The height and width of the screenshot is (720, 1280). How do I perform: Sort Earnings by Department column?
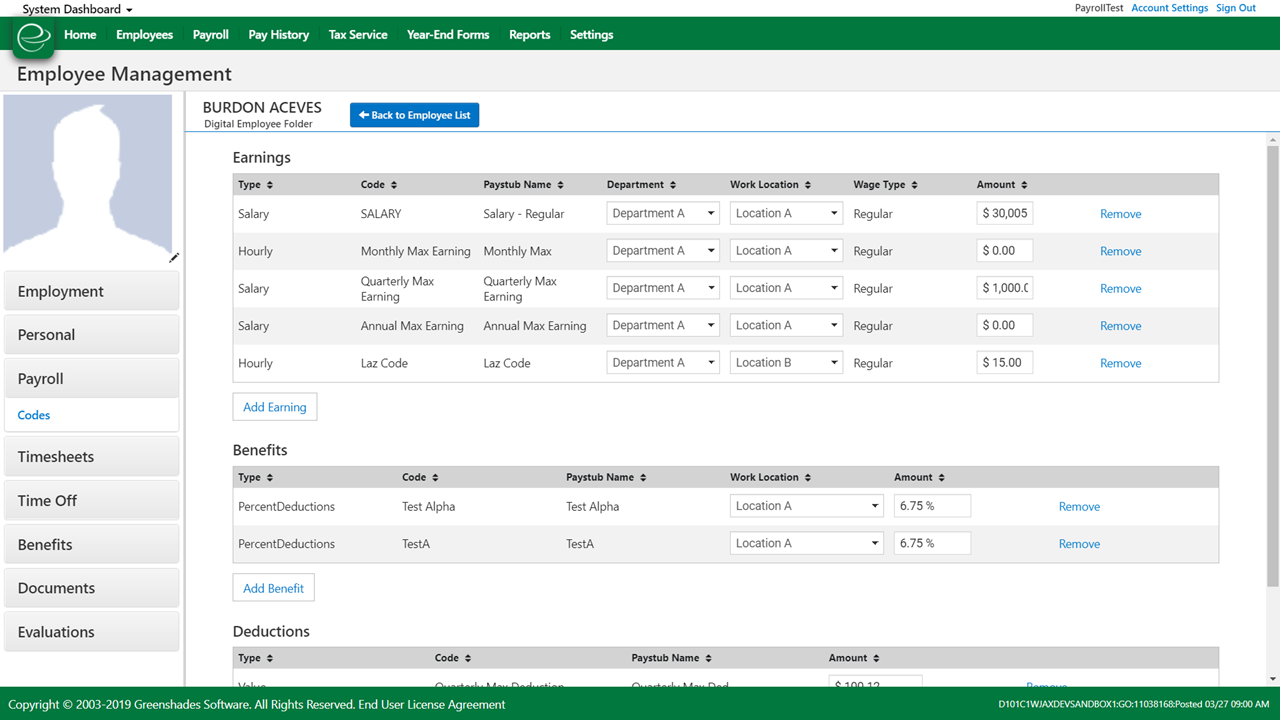[x=672, y=185]
